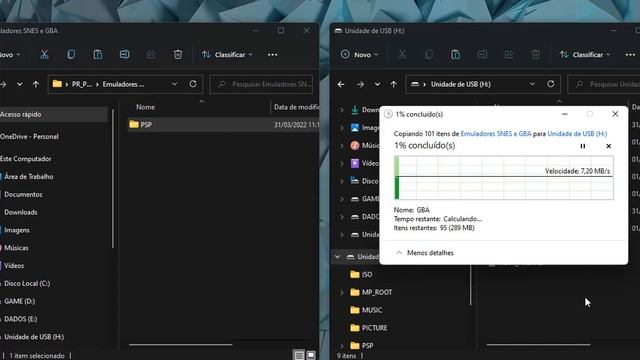Click copy progress speed graph

pos(504,178)
